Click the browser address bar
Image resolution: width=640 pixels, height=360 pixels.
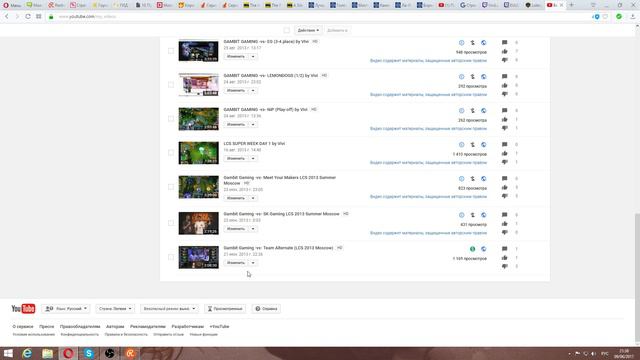click(318, 17)
